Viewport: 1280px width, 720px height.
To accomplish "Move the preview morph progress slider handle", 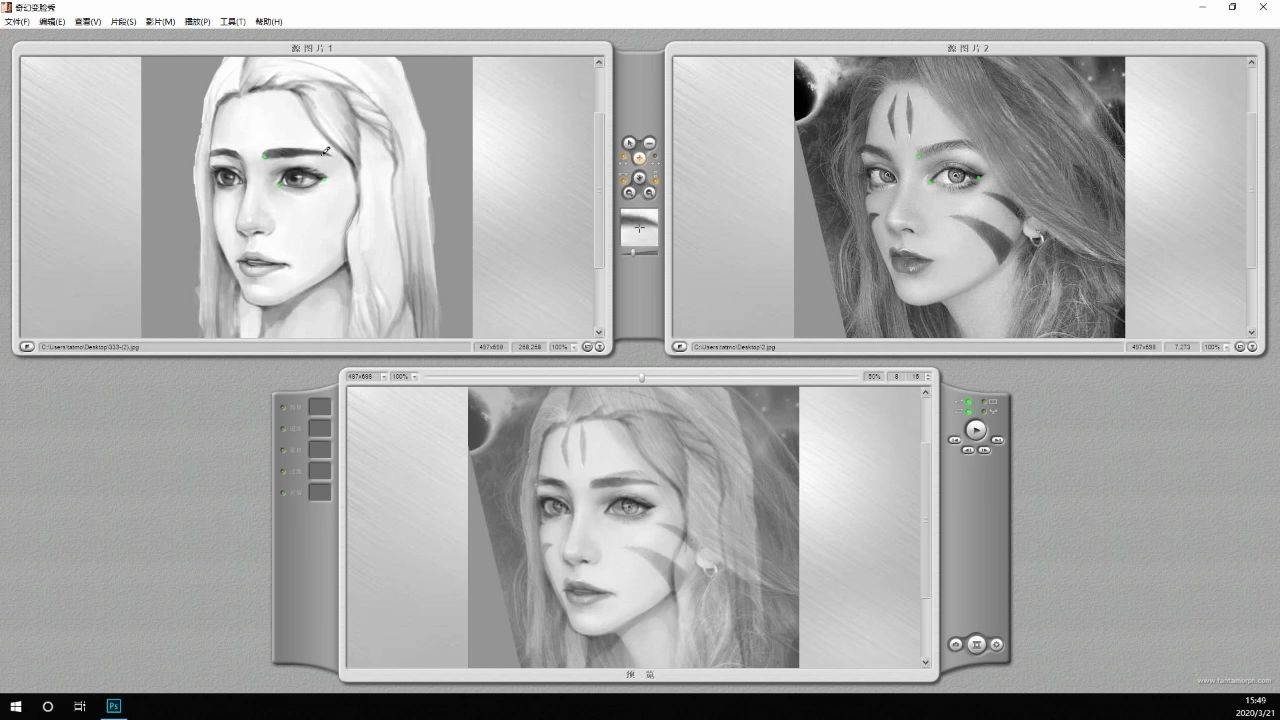I will (x=642, y=377).
